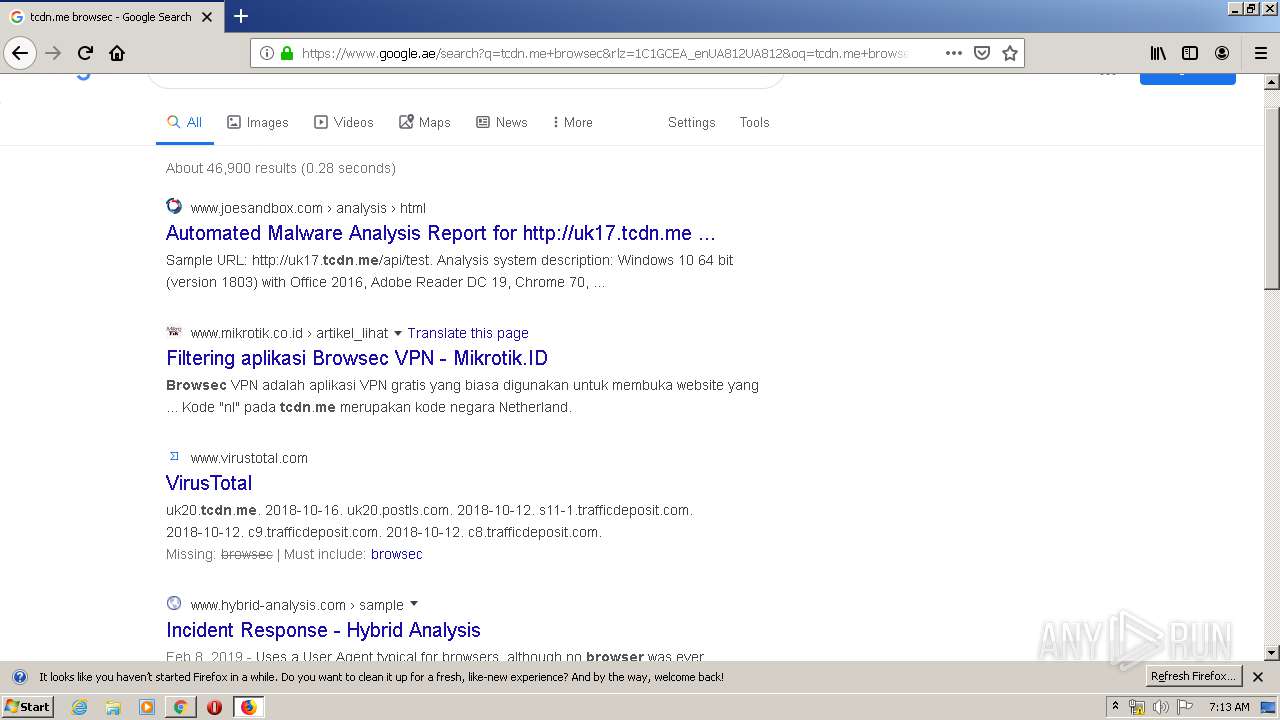Expand the mikrotik.co.id result options arrow
The width and height of the screenshot is (1280, 720).
click(398, 333)
